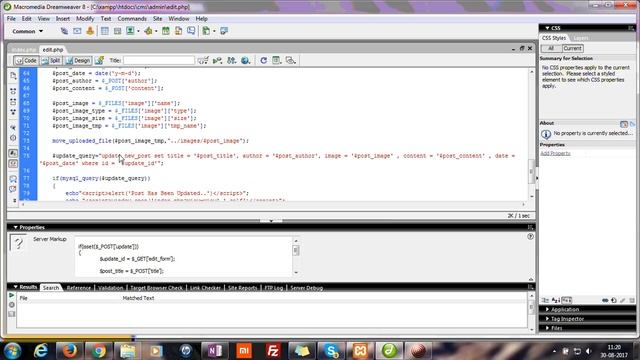Open the Site menu
This screenshot has width=640, height=360.
coord(158,19)
